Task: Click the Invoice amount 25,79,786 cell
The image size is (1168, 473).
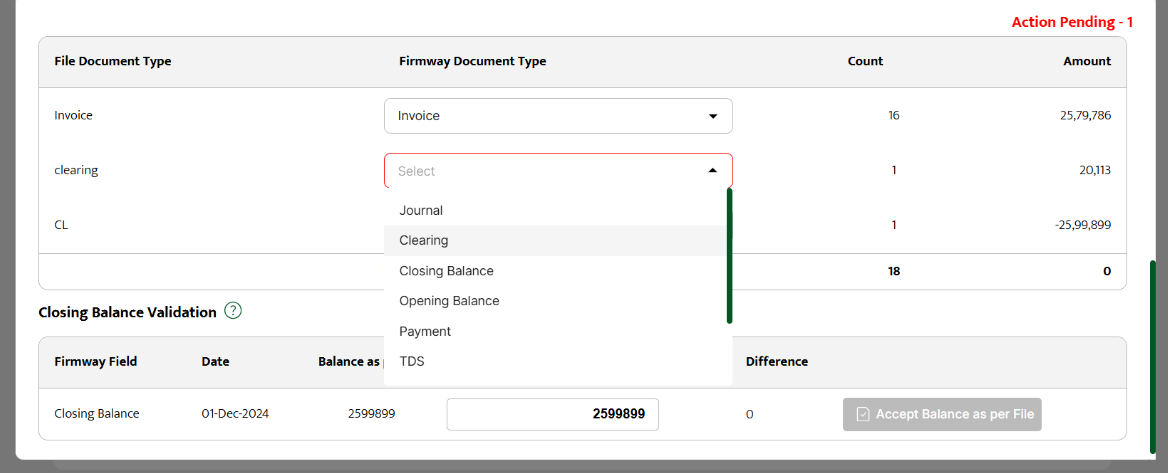Action: tap(1085, 116)
